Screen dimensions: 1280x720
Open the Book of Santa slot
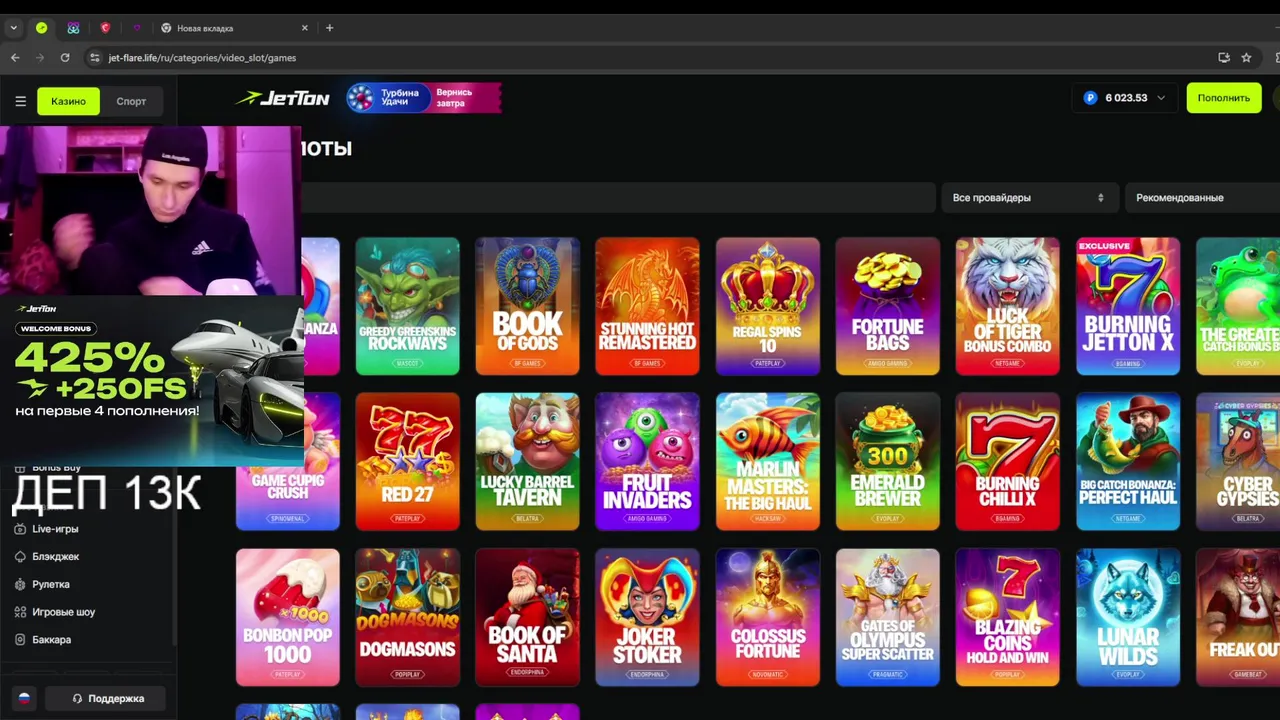coord(527,617)
